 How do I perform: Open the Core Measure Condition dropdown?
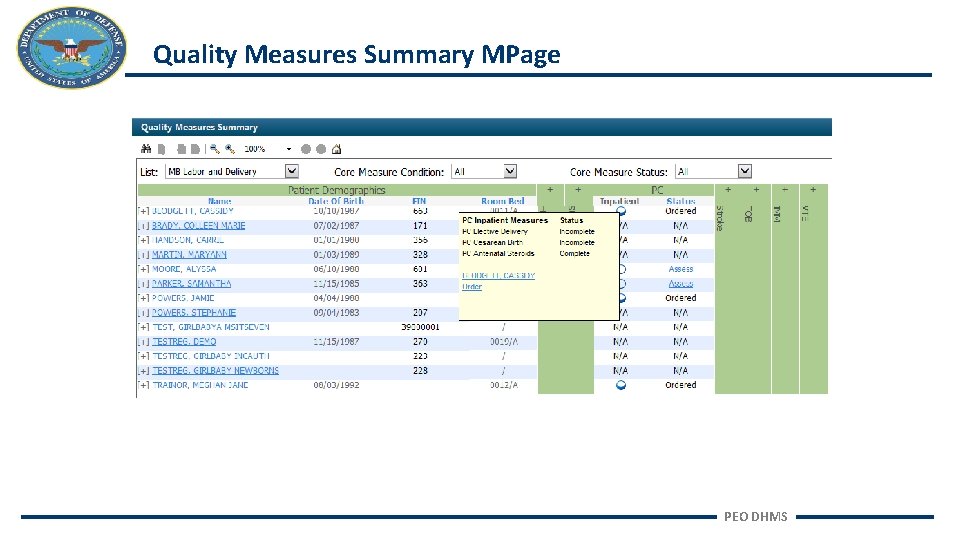click(510, 171)
